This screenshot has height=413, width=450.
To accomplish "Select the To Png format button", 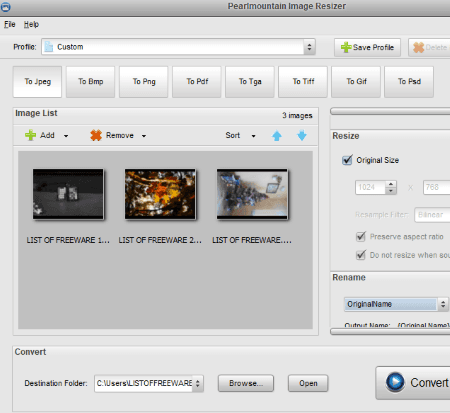I will [x=144, y=82].
